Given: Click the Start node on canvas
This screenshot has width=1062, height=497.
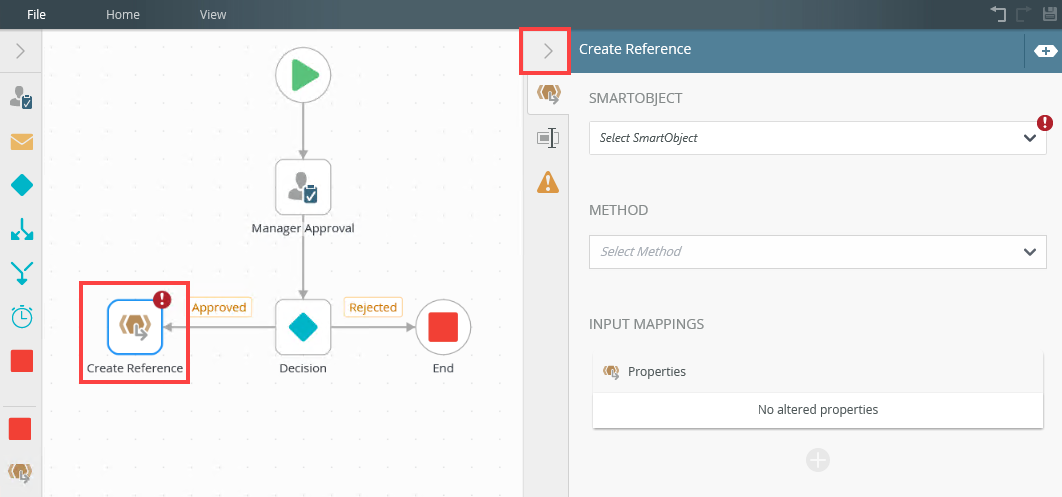Looking at the screenshot, I should [x=303, y=76].
